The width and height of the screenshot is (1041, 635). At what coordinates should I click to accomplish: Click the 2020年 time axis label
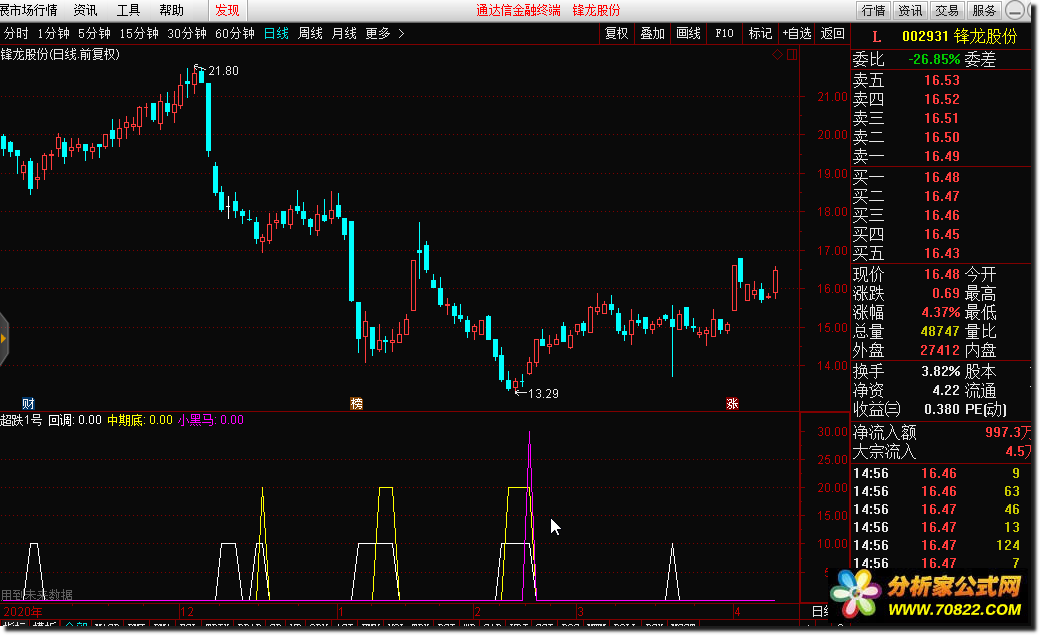point(23,612)
